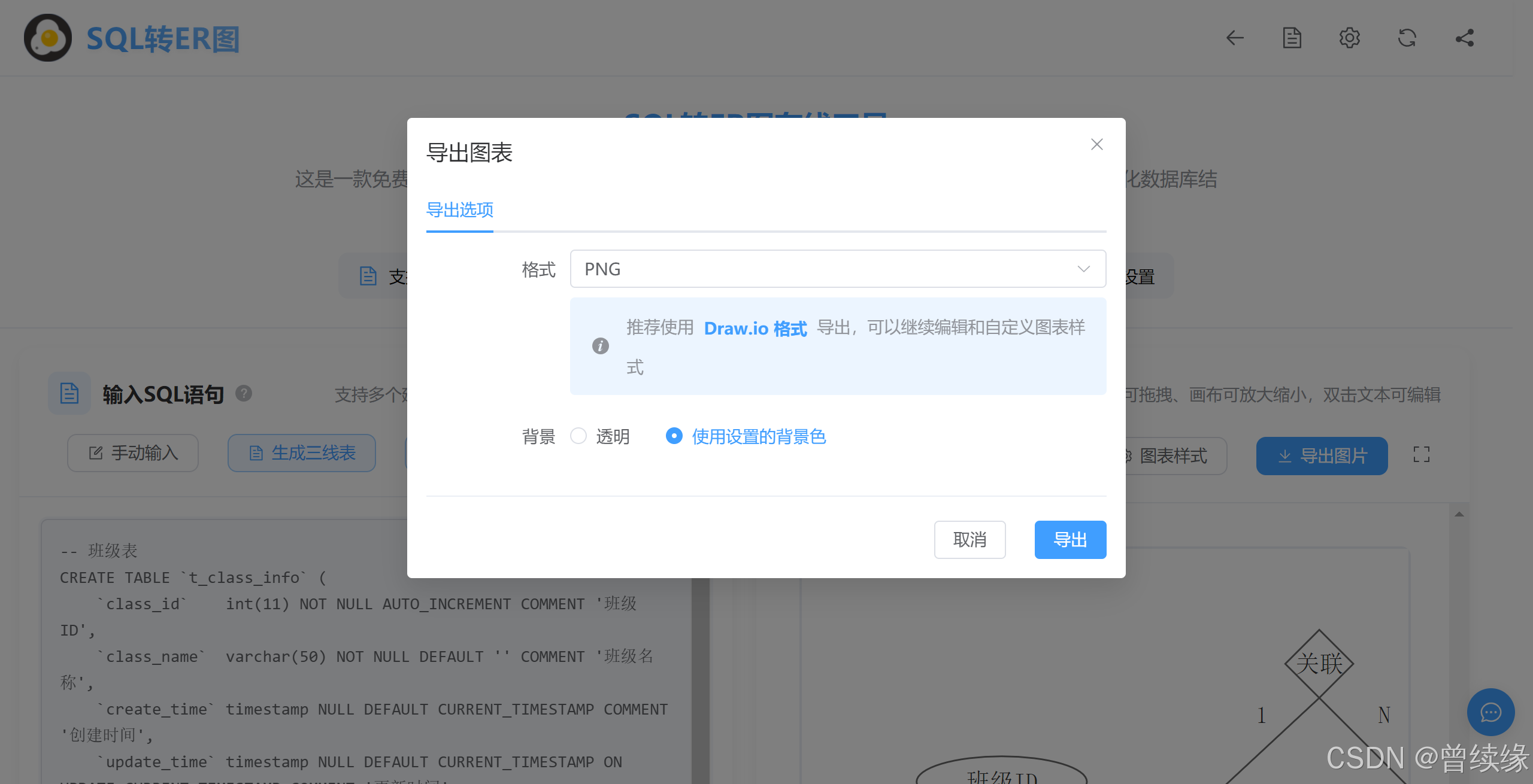Image resolution: width=1533 pixels, height=784 pixels.
Task: Open the document icon in top toolbar
Action: point(1292,38)
